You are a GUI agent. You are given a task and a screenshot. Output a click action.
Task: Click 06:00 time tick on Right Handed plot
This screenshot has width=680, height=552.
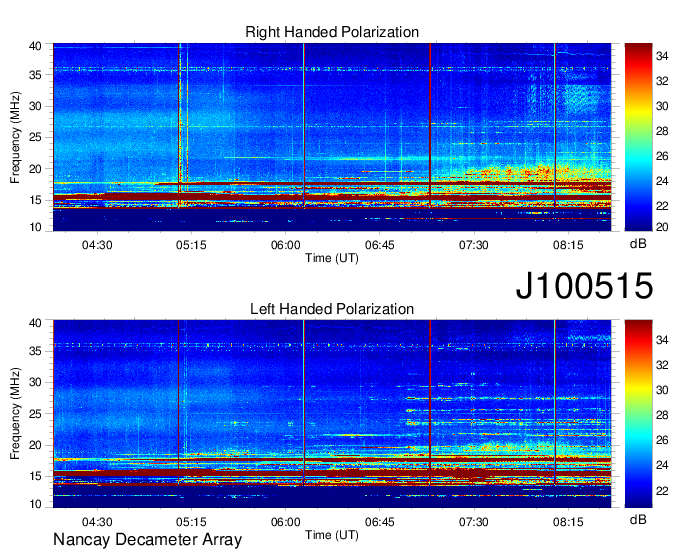pos(286,245)
